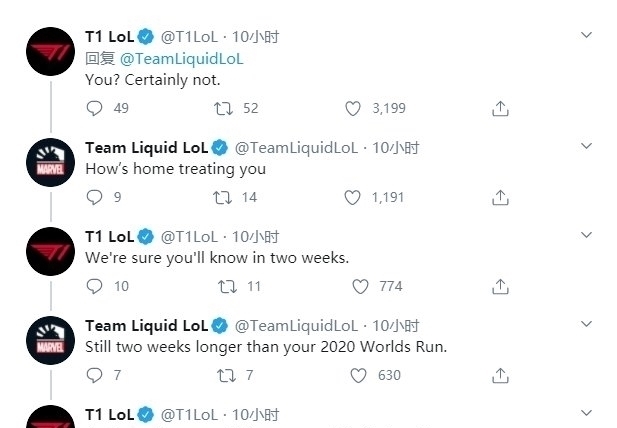Viewport: 617px width, 428px height.
Task: Retweet the "How's home treating you" tweet
Action: [x=222, y=197]
